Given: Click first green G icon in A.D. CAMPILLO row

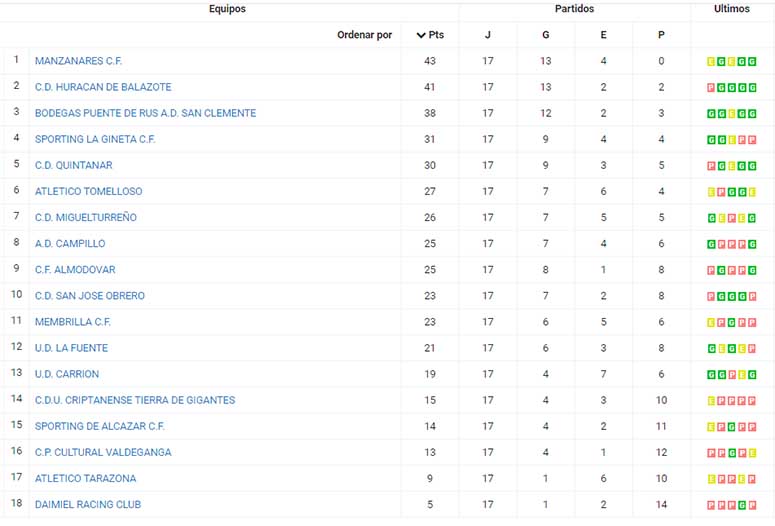Looking at the screenshot, I should (711, 245).
